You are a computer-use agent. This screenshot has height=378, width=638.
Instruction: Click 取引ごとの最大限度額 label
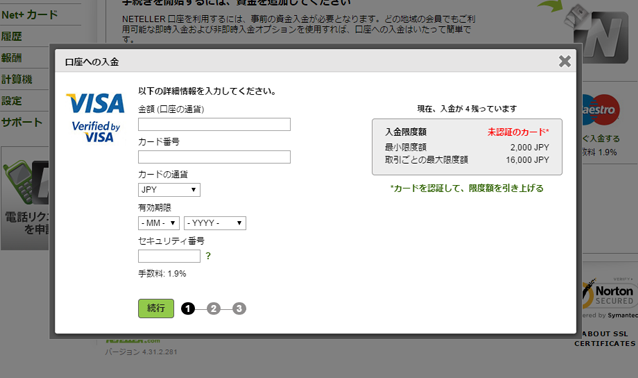coord(426,160)
